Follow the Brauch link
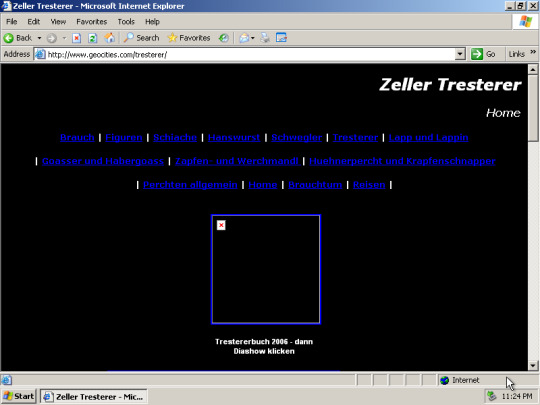Screen dimensions: 540x405 [77, 137]
